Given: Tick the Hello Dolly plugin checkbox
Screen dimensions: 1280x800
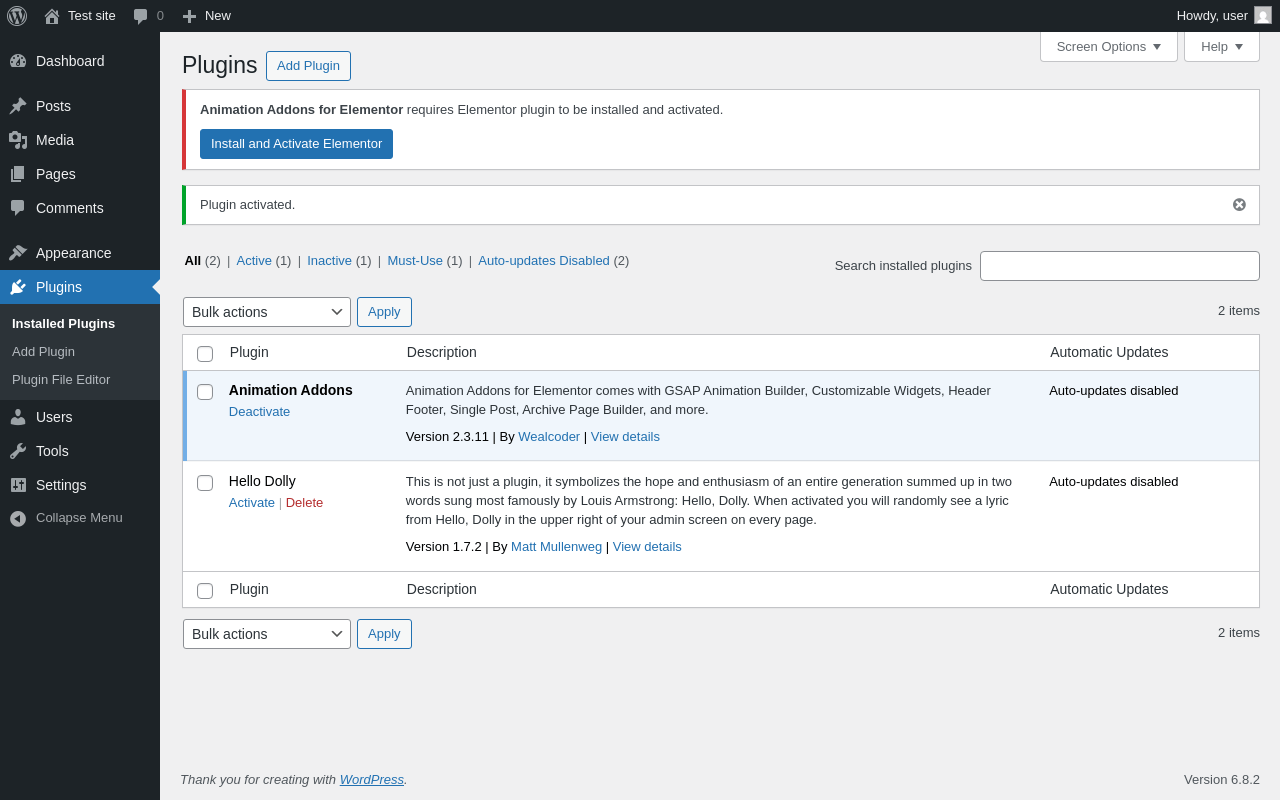Looking at the screenshot, I should [x=205, y=483].
